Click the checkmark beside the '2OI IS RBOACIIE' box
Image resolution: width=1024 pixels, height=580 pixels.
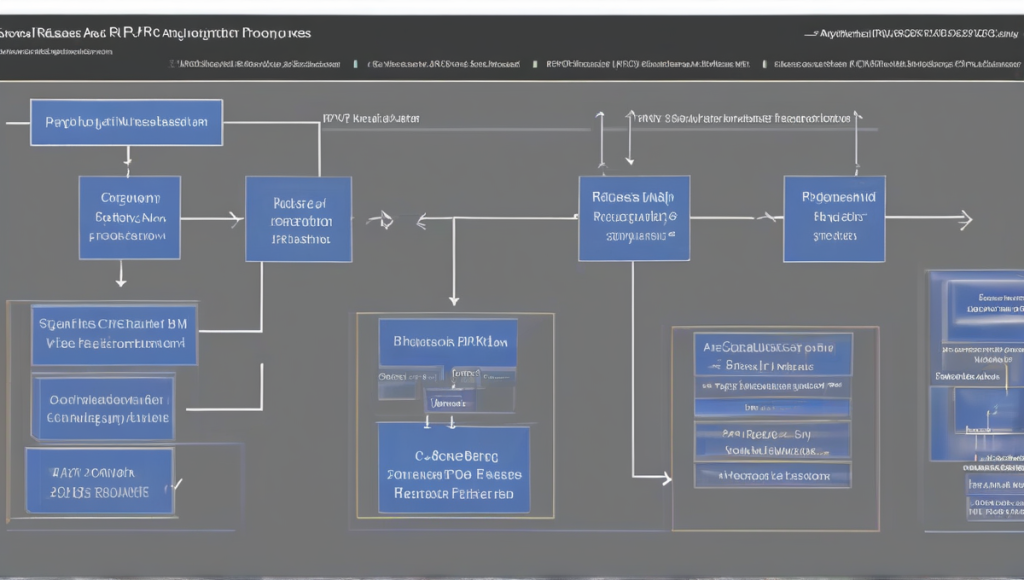coord(177,484)
